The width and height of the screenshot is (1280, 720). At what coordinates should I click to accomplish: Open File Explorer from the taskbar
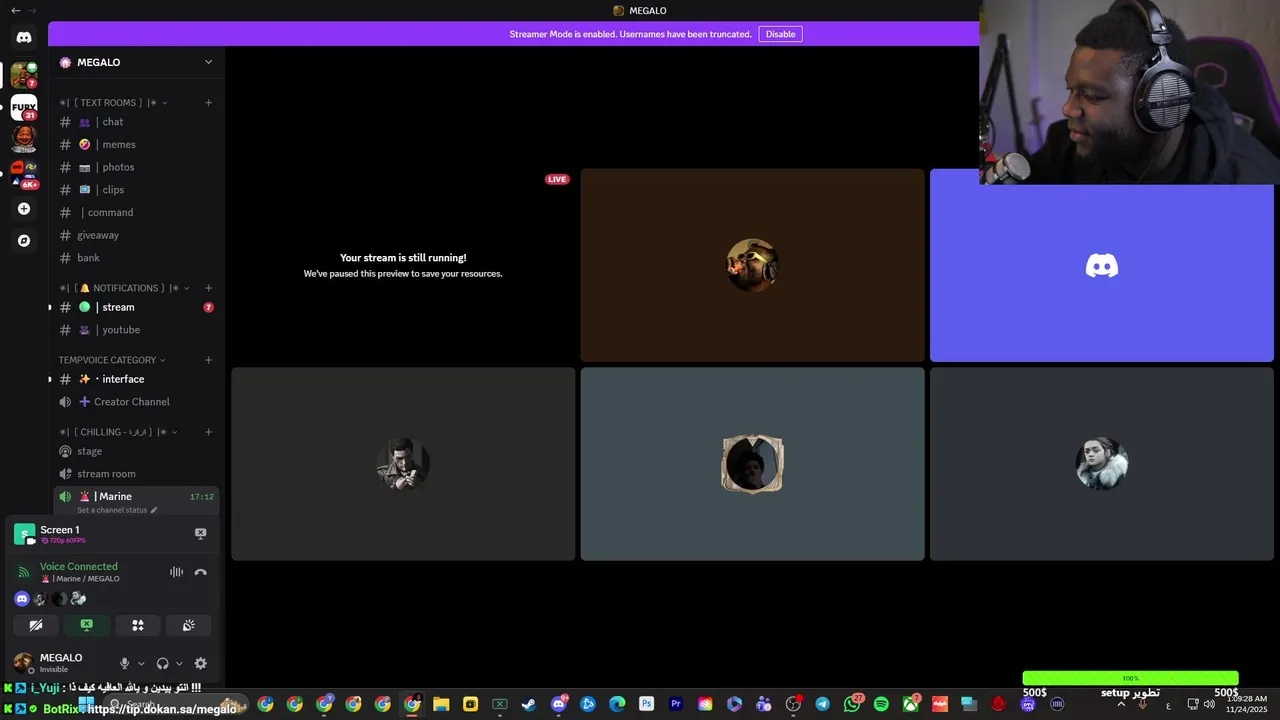(441, 704)
